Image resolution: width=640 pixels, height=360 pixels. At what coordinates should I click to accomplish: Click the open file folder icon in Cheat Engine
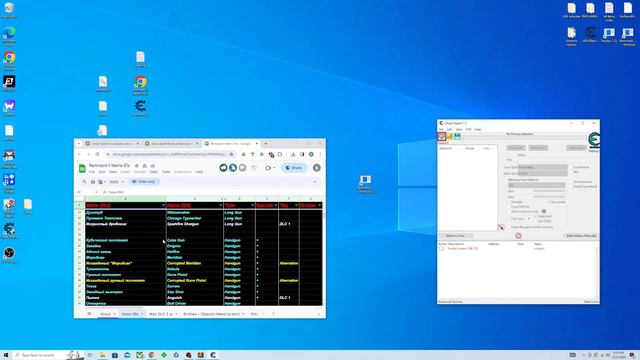pyautogui.click(x=450, y=136)
